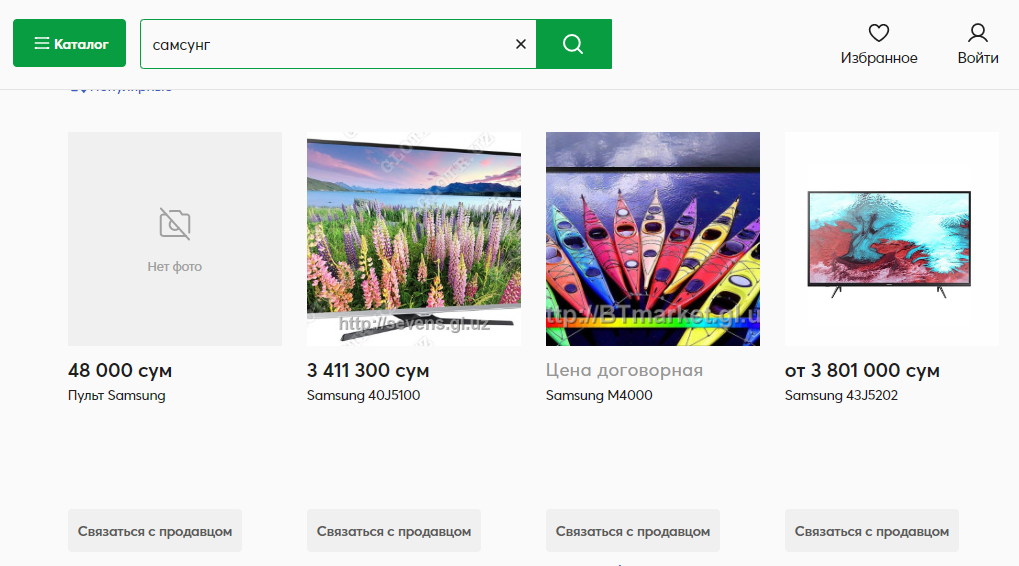The height and width of the screenshot is (566, 1019).
Task: Click the Цена договорная text
Action: pyautogui.click(x=624, y=370)
